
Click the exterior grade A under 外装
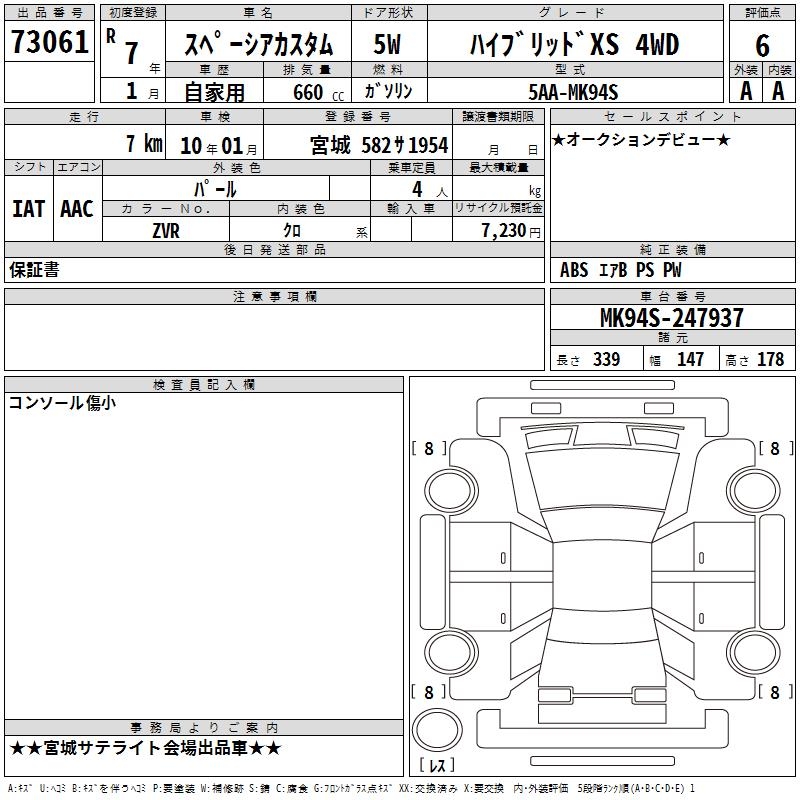tap(746, 90)
